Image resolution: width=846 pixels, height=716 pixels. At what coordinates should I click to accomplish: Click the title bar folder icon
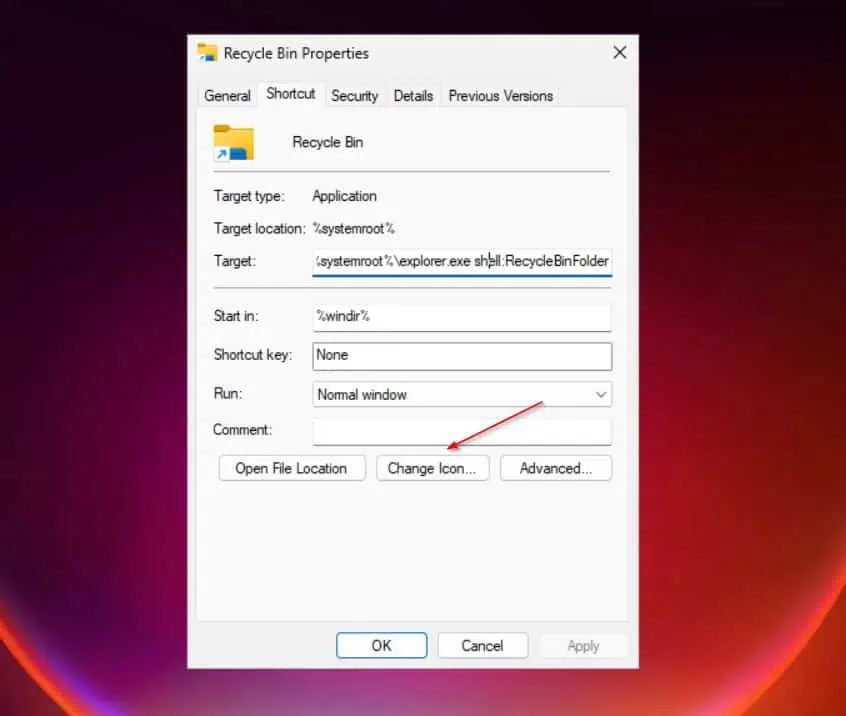(207, 53)
